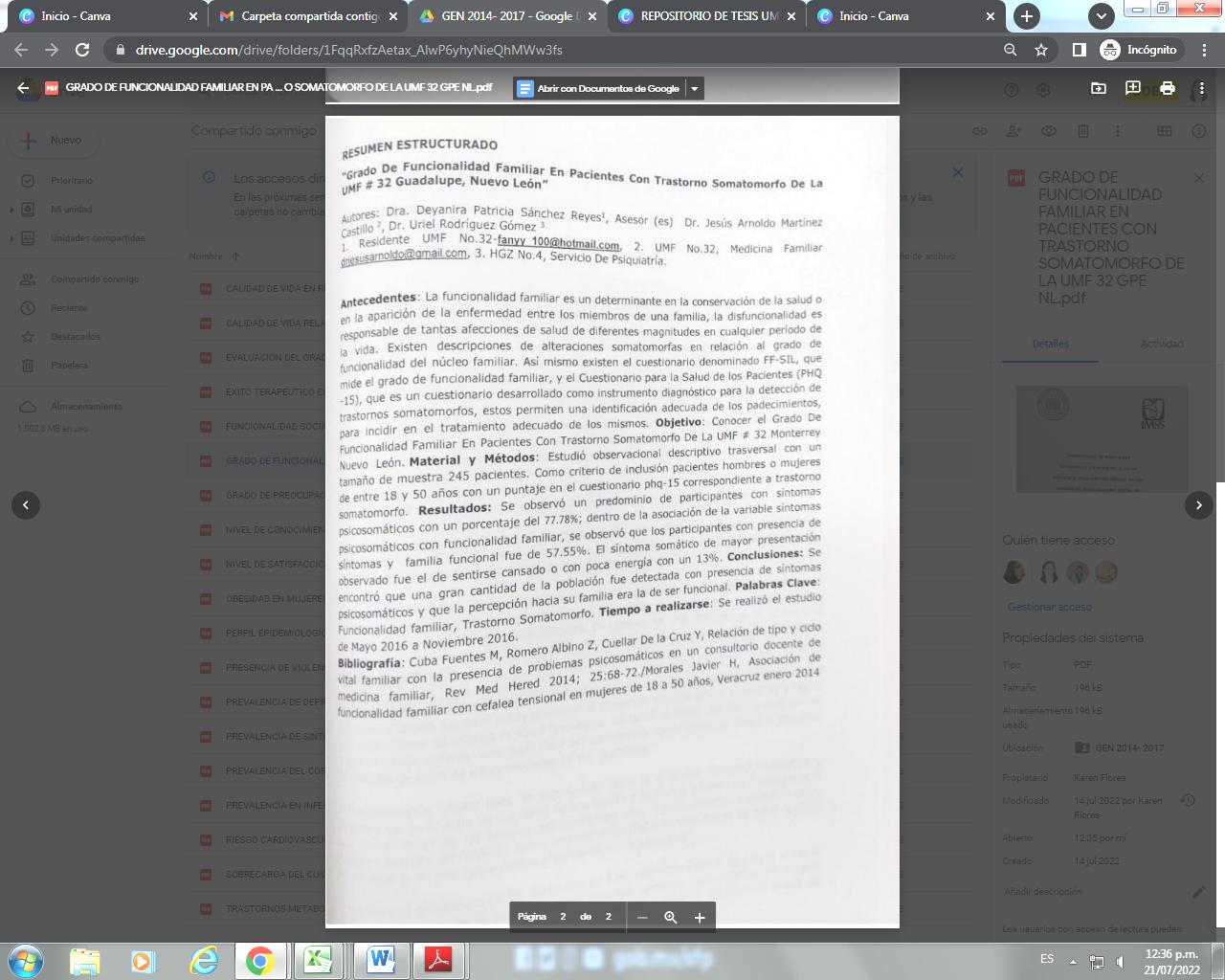Open Compartido conmigo in sidebar
The height and width of the screenshot is (980, 1225).
pyautogui.click(x=95, y=278)
